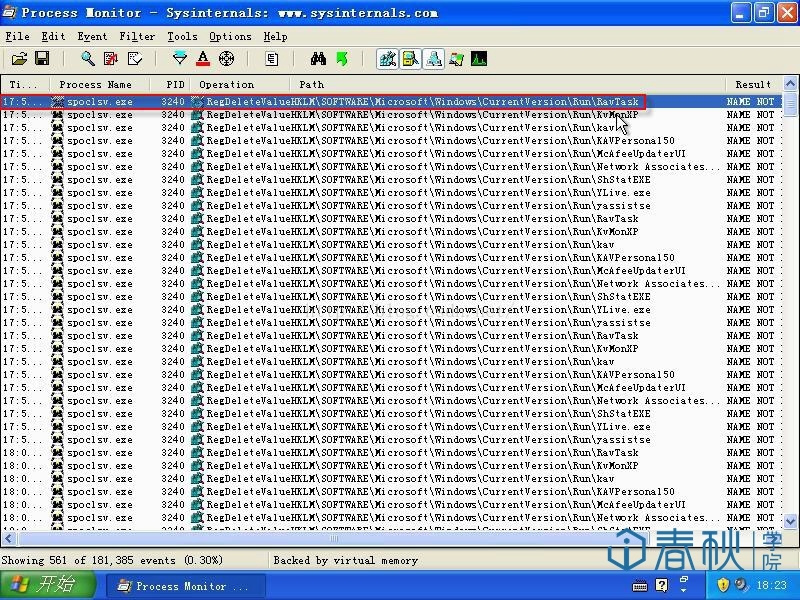Clear the display using the Clear icon
This screenshot has width=800, height=600.
point(135,59)
